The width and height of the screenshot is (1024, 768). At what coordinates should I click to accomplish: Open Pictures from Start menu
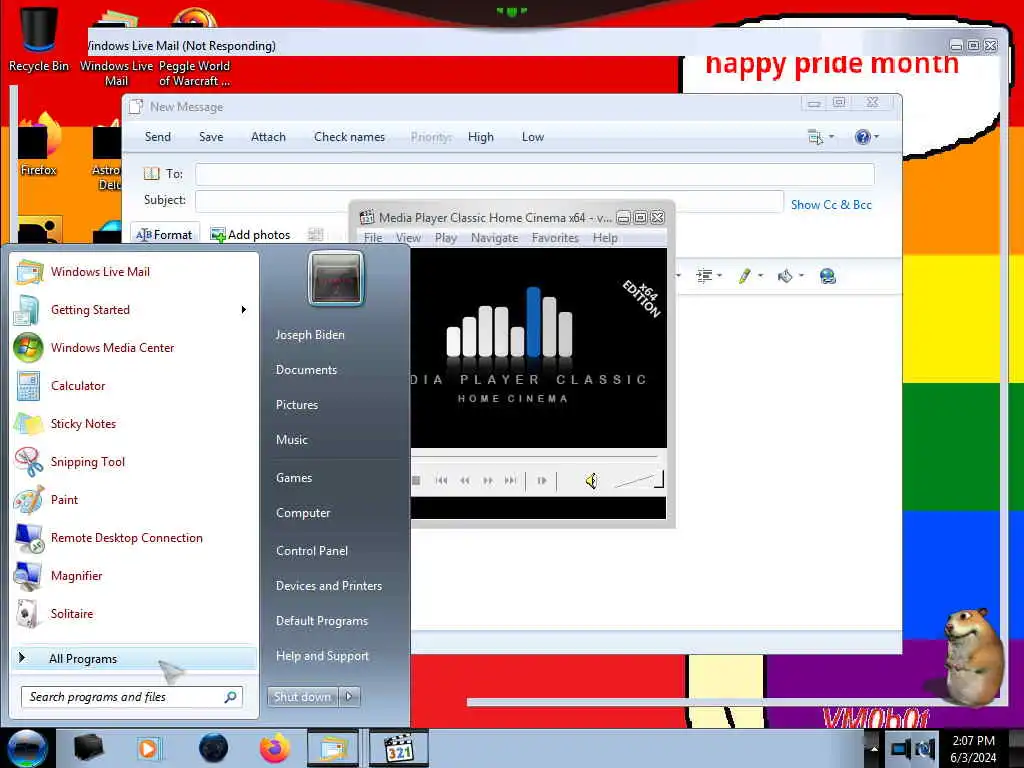(x=297, y=405)
